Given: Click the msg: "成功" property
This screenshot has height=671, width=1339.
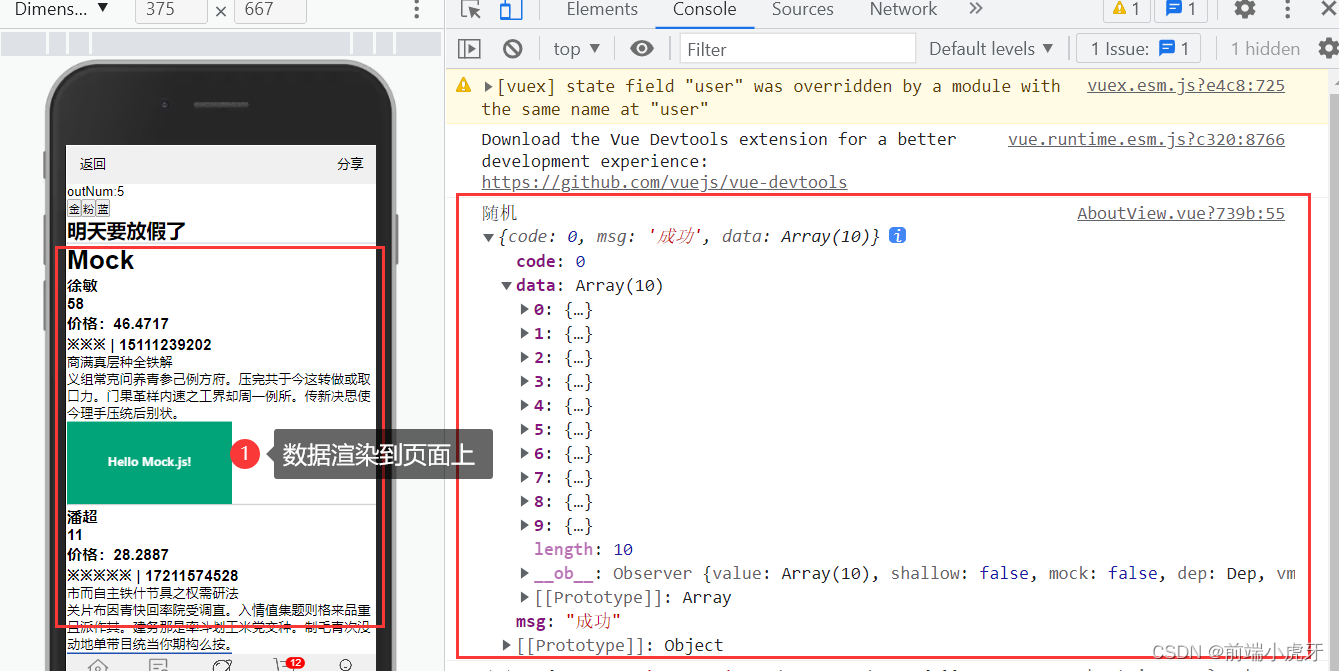Looking at the screenshot, I should click(x=568, y=621).
